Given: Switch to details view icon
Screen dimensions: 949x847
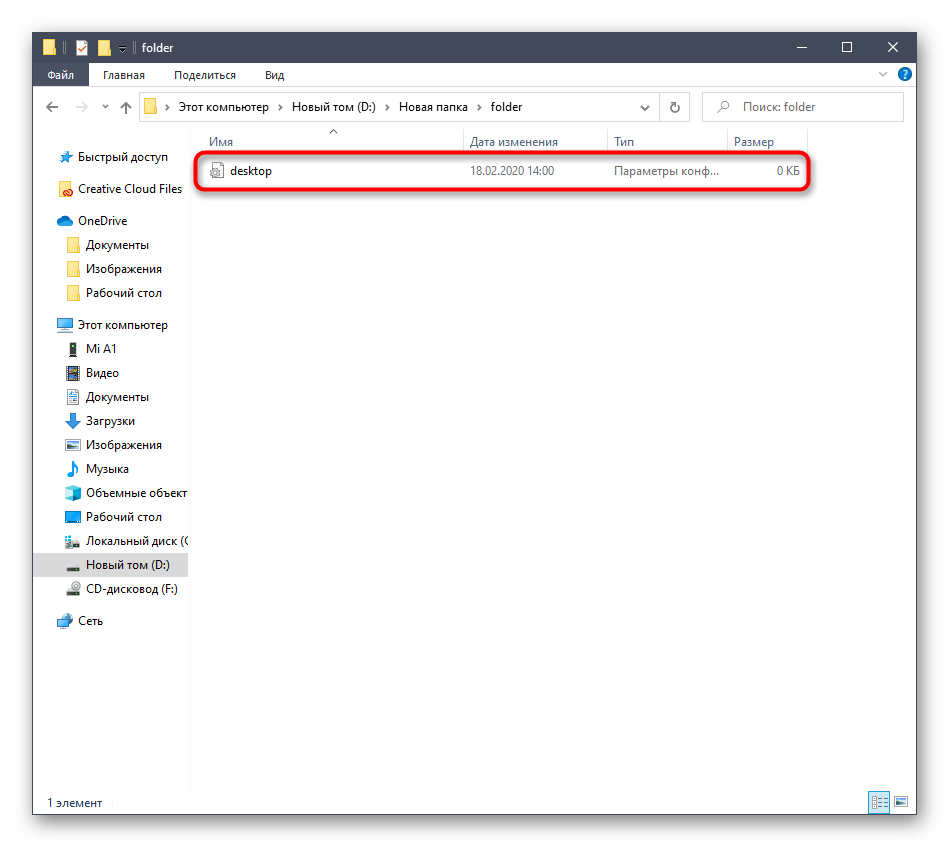Looking at the screenshot, I should point(879,802).
